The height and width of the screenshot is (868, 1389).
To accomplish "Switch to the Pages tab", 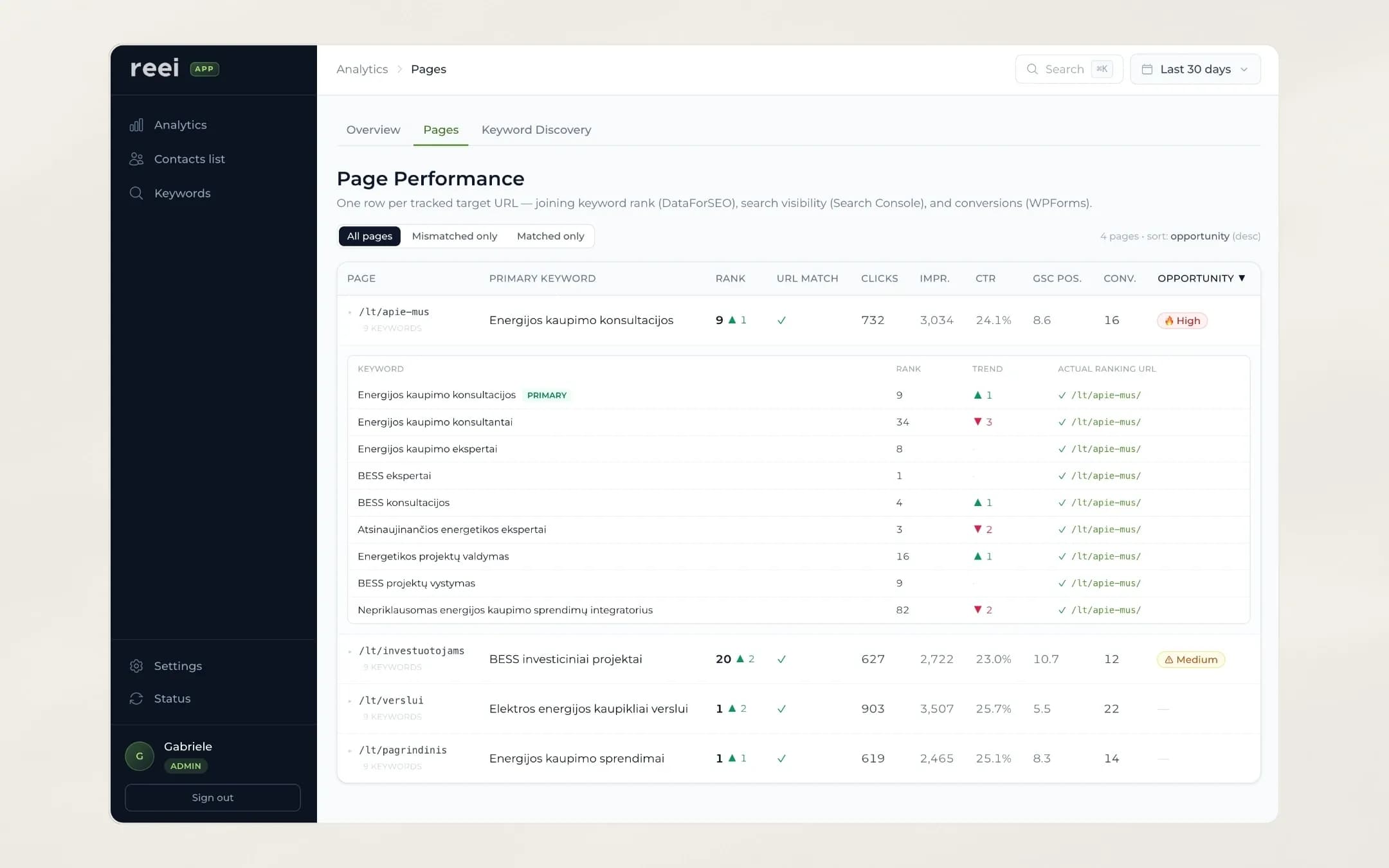I will point(441,130).
